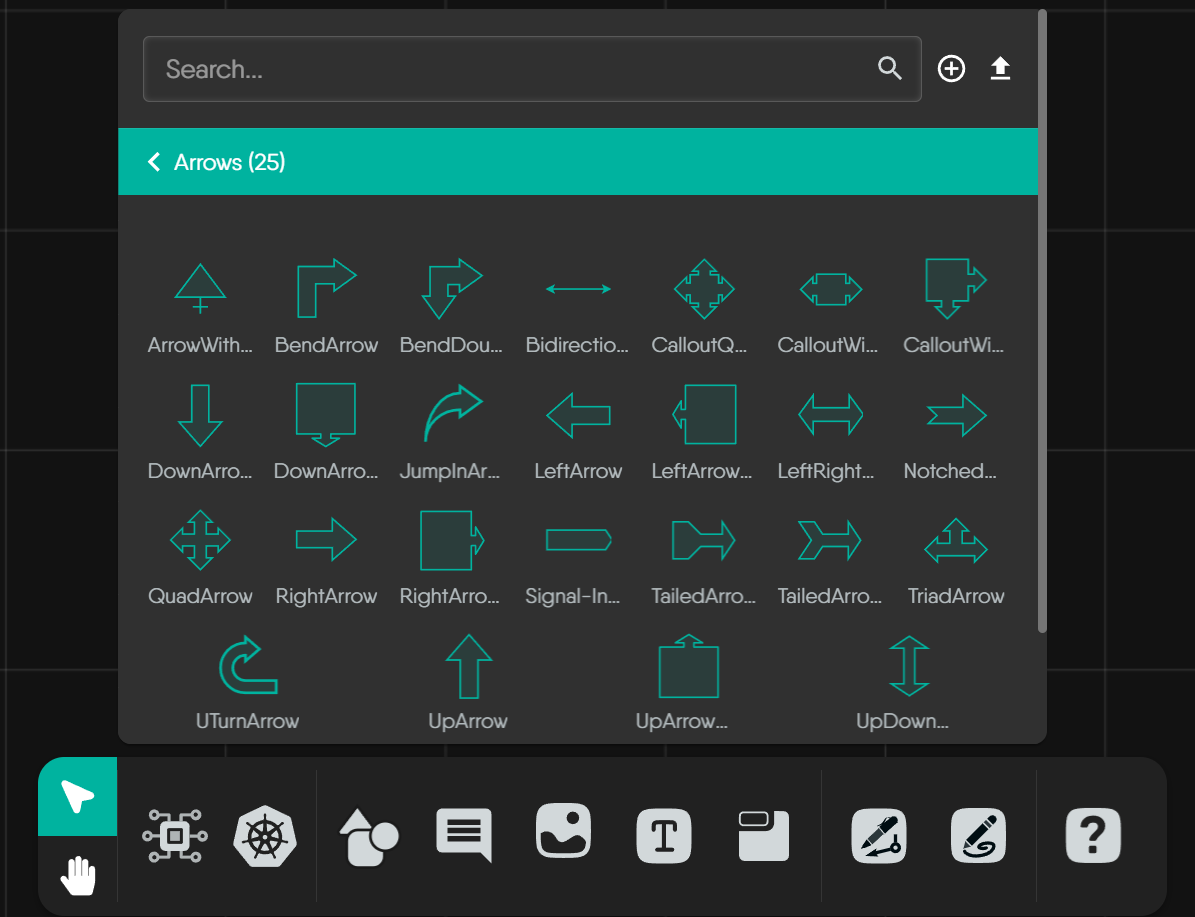1195x917 pixels.
Task: Open the comment tool
Action: tap(464, 837)
